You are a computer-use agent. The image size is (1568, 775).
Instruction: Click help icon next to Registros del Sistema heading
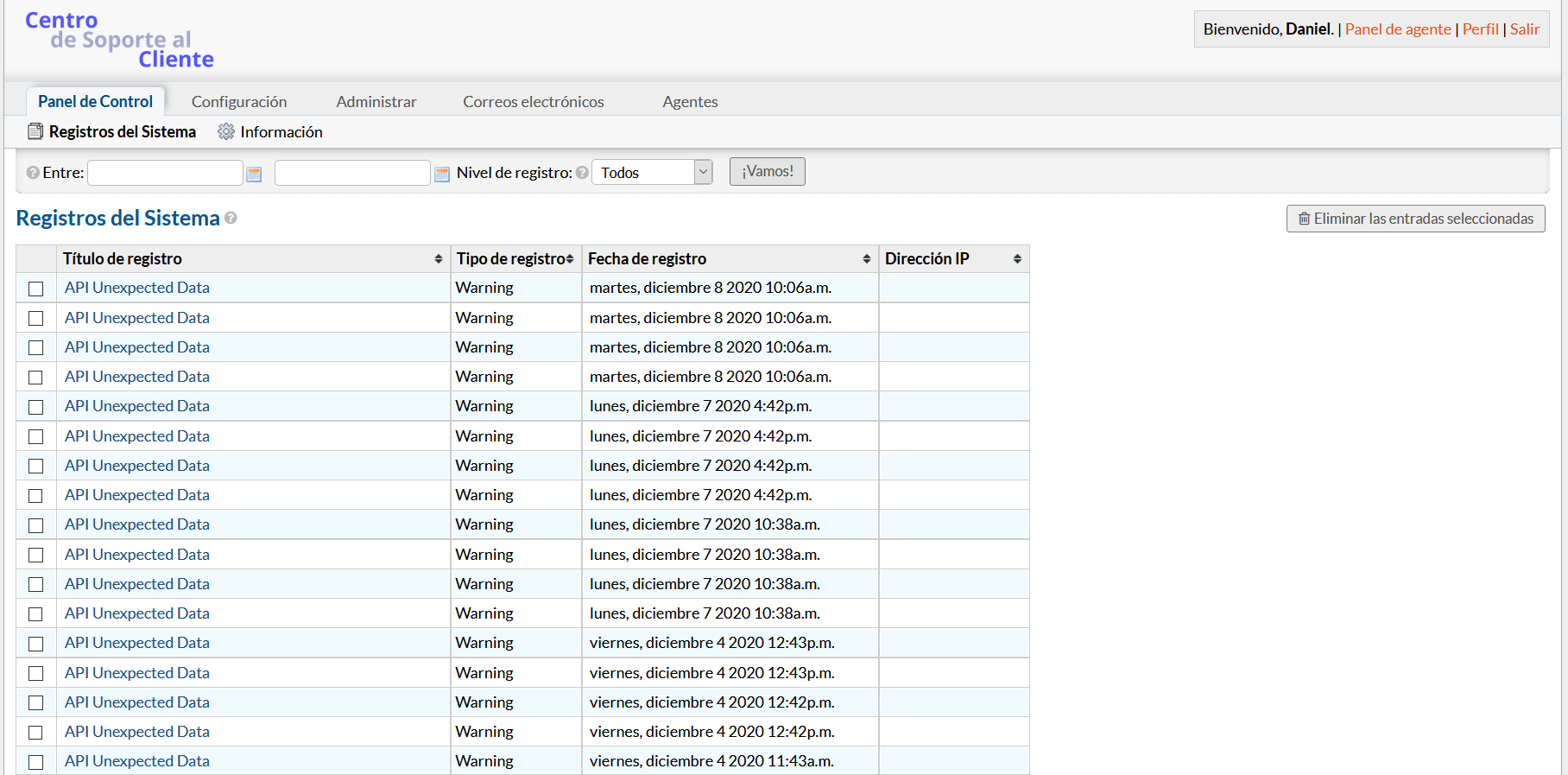click(x=231, y=219)
